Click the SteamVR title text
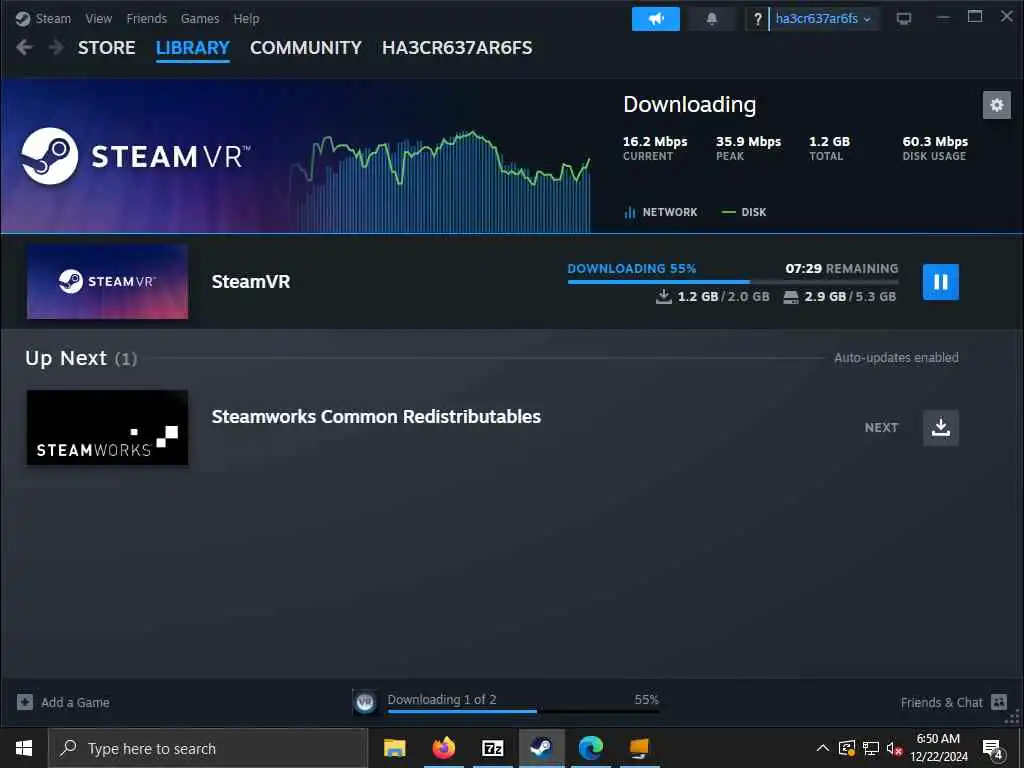Viewport: 1024px width, 768px height. (x=251, y=281)
